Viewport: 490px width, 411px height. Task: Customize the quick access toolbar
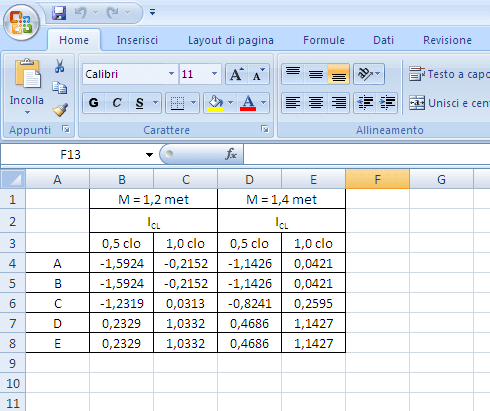[x=152, y=12]
